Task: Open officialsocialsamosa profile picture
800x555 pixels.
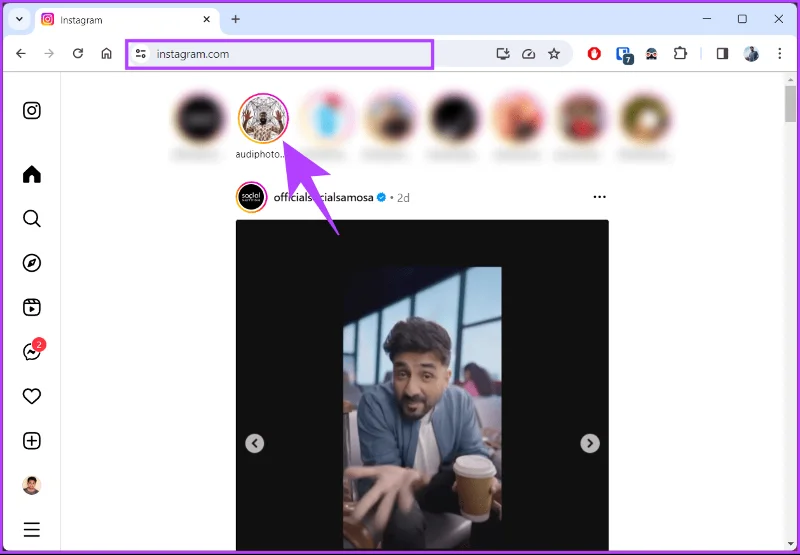Action: 252,197
